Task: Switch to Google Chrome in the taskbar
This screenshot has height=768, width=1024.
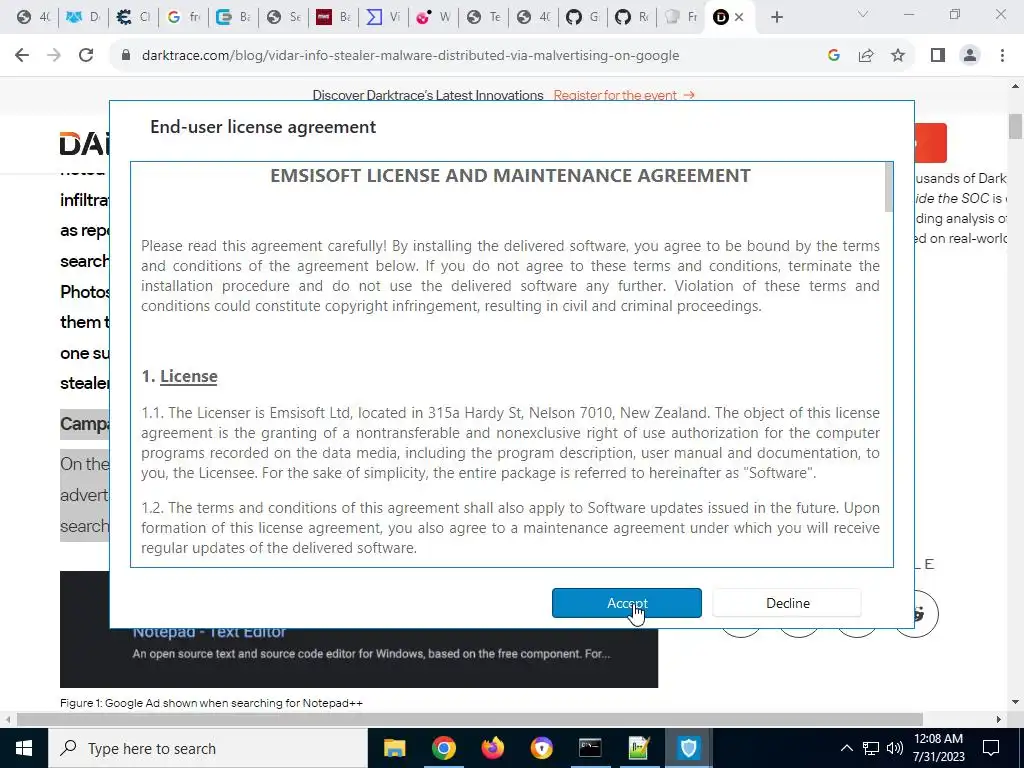Action: click(443, 748)
